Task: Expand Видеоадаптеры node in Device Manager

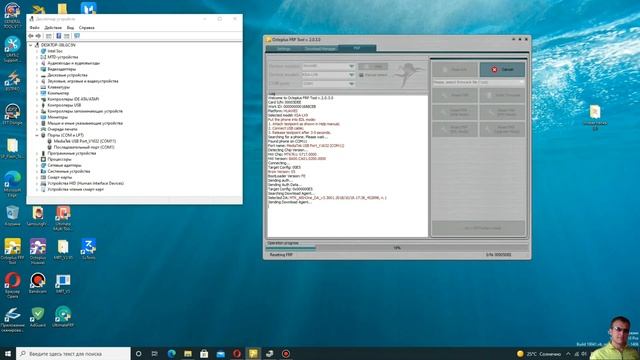Action: click(37, 69)
